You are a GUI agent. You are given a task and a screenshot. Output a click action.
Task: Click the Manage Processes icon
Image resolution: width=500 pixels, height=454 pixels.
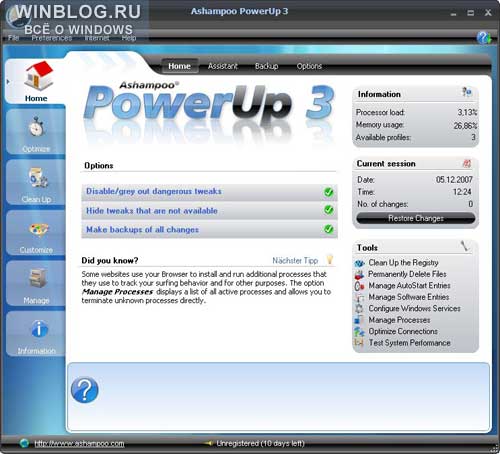(x=359, y=320)
